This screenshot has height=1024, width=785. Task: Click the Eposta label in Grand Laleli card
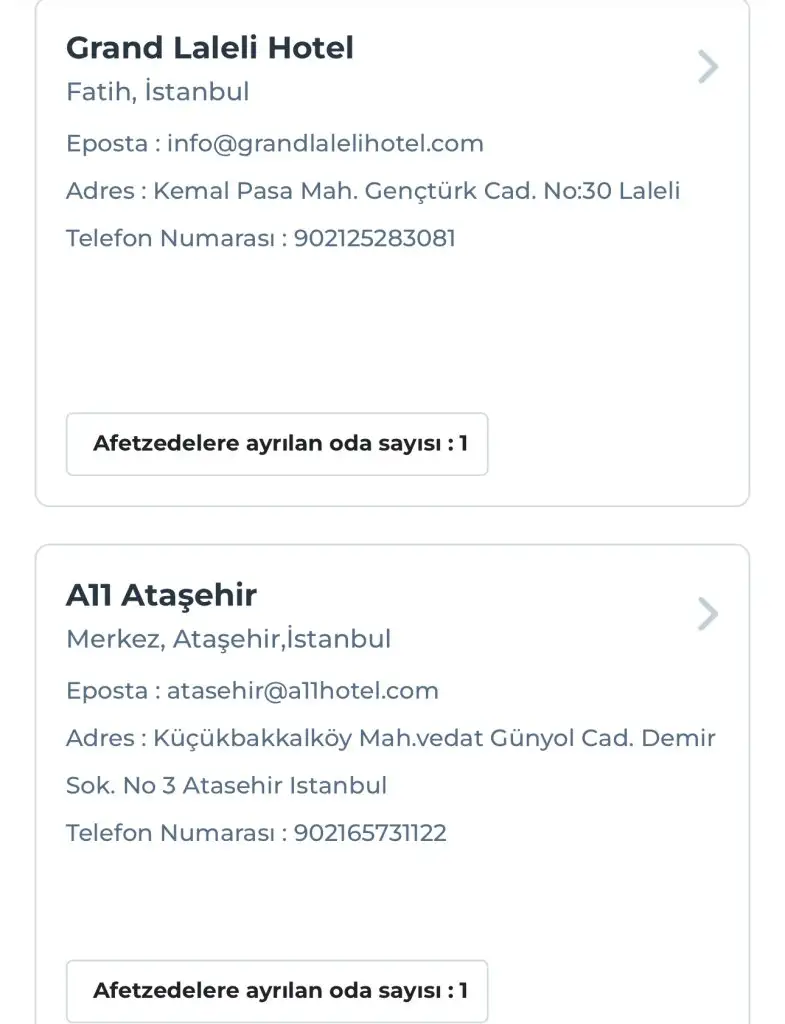[x=106, y=143]
